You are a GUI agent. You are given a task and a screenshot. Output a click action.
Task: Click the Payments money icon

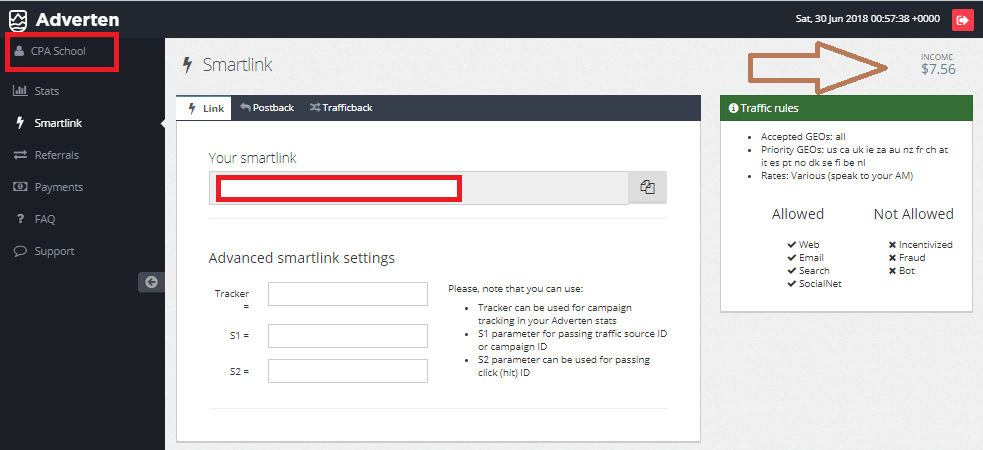[x=20, y=187]
